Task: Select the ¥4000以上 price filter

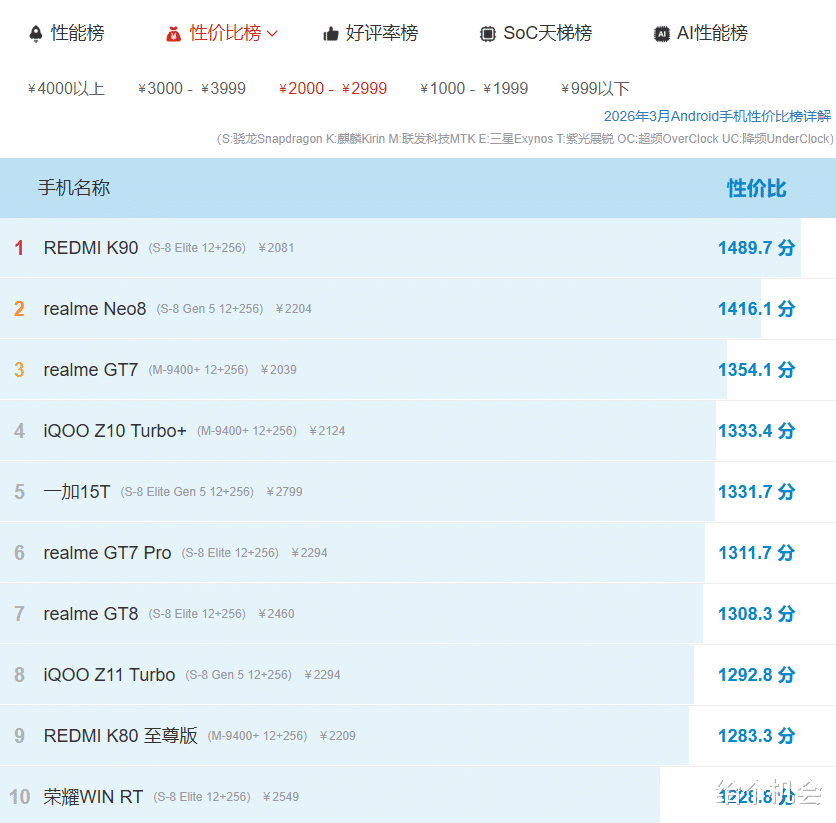Action: pos(67,88)
